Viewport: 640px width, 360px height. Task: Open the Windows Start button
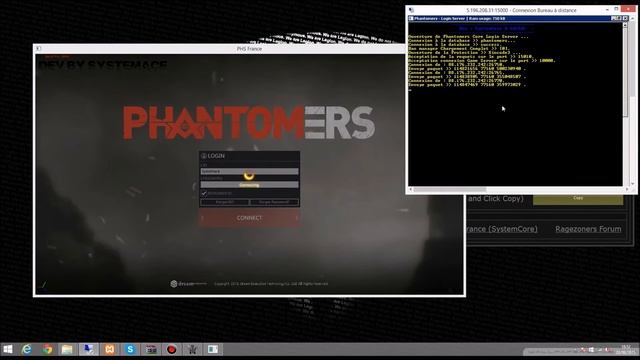[x=8, y=349]
